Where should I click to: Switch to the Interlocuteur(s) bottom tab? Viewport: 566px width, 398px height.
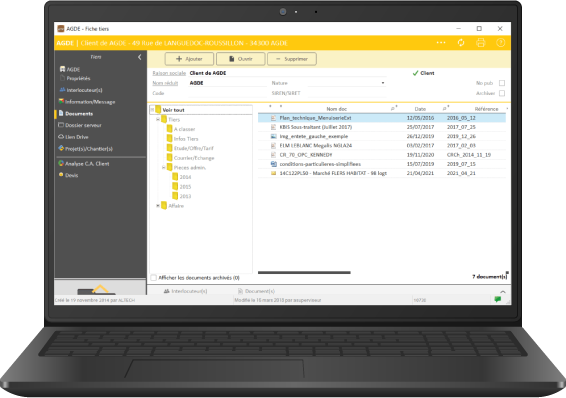click(185, 291)
